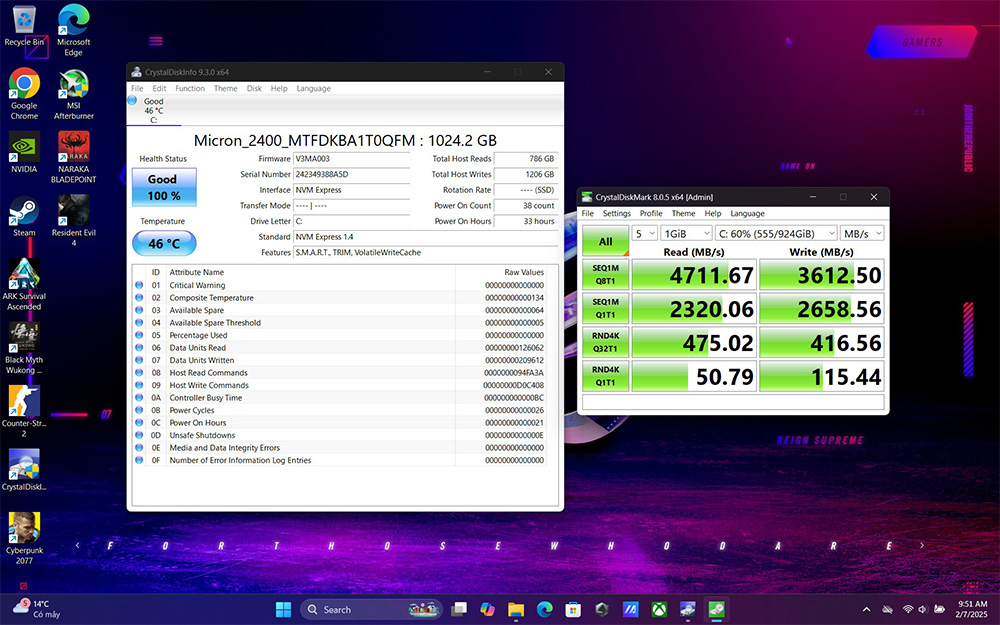Click the Windows Start button
The height and width of the screenshot is (625, 1000).
283,609
